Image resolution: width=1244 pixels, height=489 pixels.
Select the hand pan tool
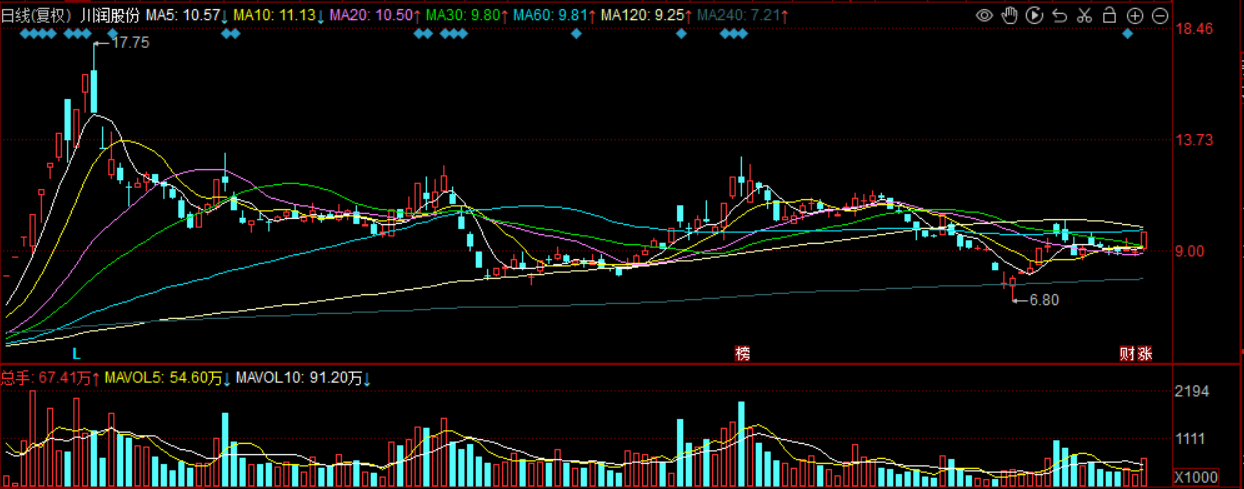[x=1009, y=16]
